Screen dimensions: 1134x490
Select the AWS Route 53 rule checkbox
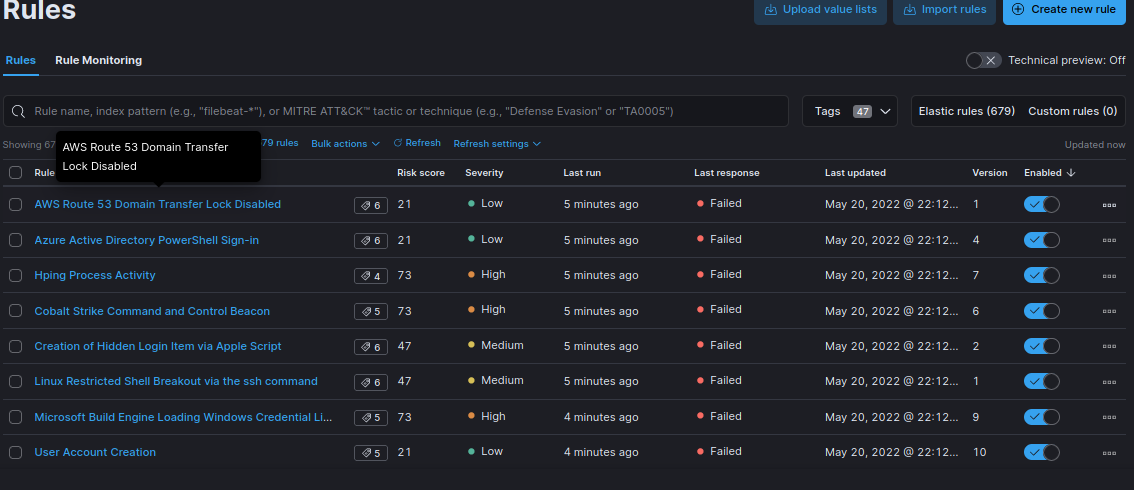click(x=15, y=205)
